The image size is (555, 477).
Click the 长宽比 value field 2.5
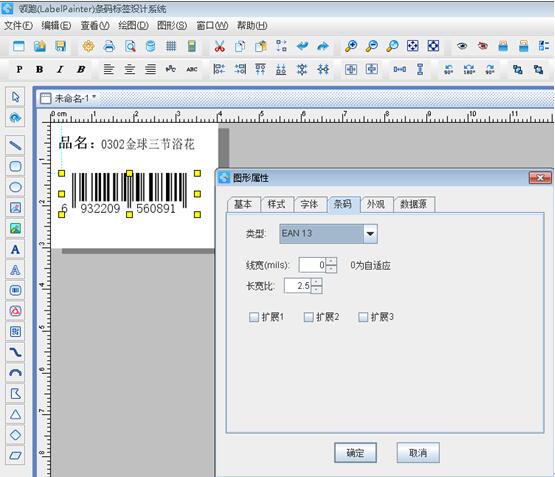point(298,286)
